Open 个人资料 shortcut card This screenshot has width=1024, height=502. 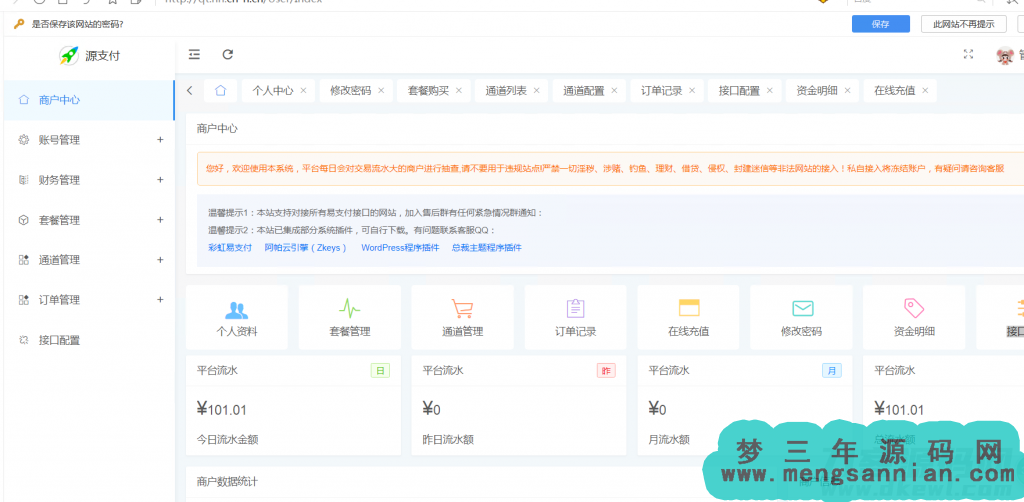(x=236, y=317)
